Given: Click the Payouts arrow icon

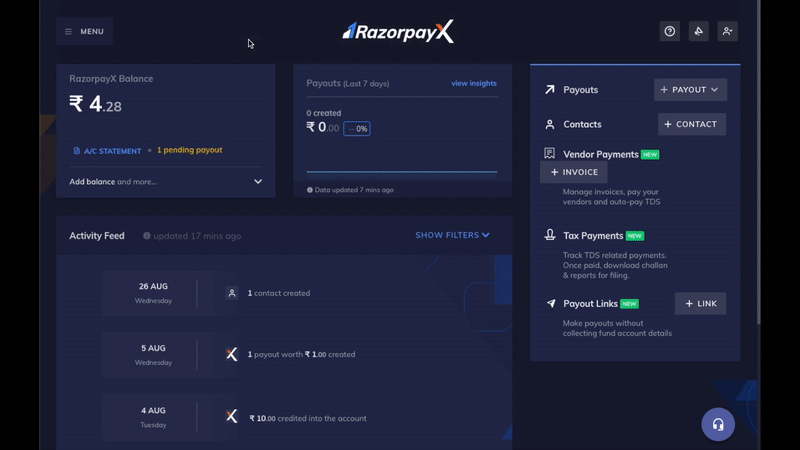Looking at the screenshot, I should coord(549,89).
